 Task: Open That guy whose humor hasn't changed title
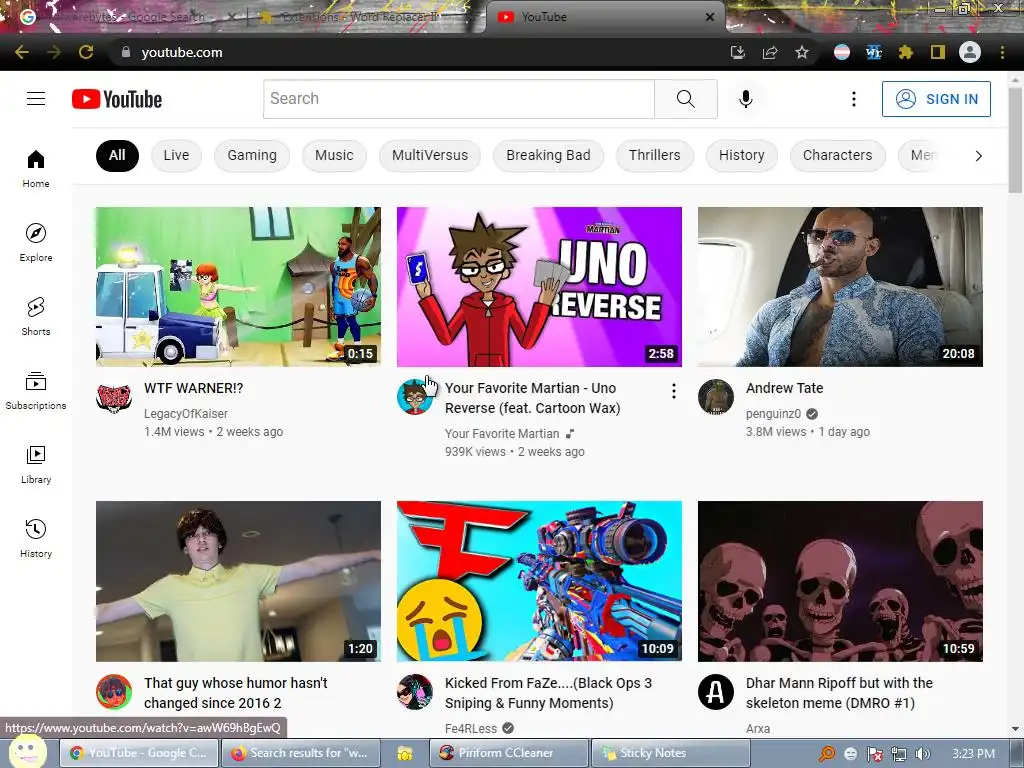[x=236, y=693]
